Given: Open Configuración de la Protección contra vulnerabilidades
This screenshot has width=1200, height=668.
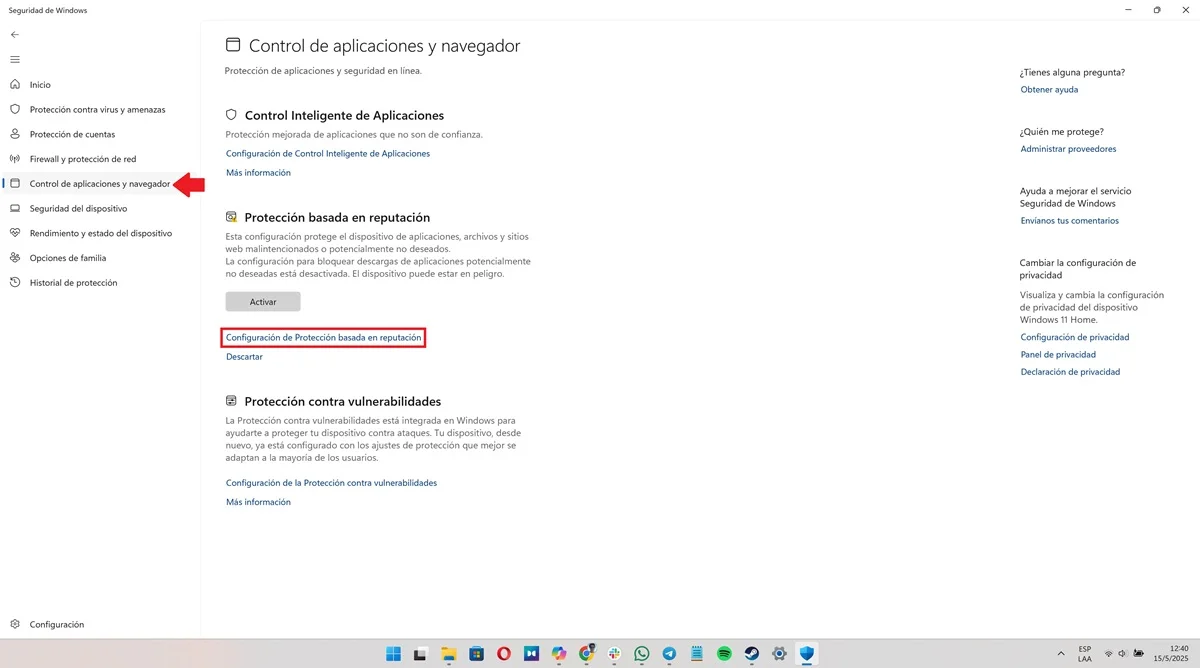Looking at the screenshot, I should 331,483.
